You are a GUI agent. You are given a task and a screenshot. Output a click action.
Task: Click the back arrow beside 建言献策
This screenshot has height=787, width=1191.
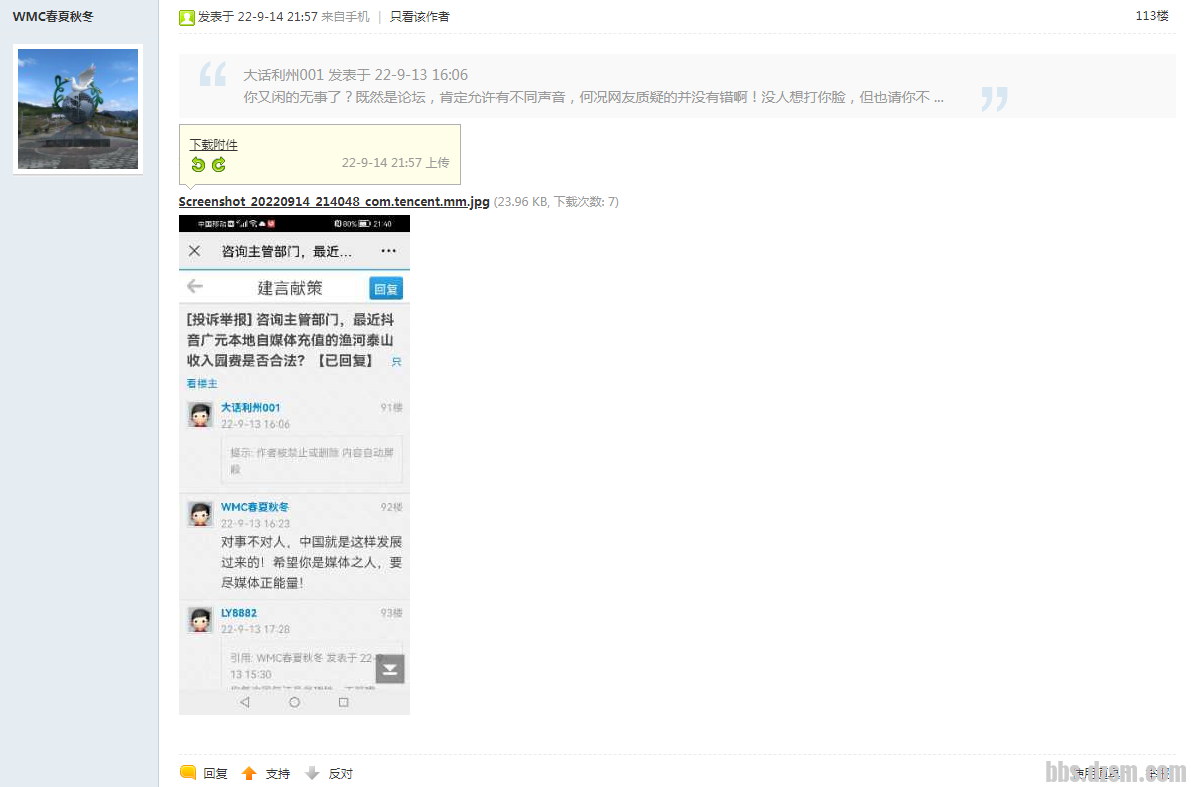[x=195, y=287]
